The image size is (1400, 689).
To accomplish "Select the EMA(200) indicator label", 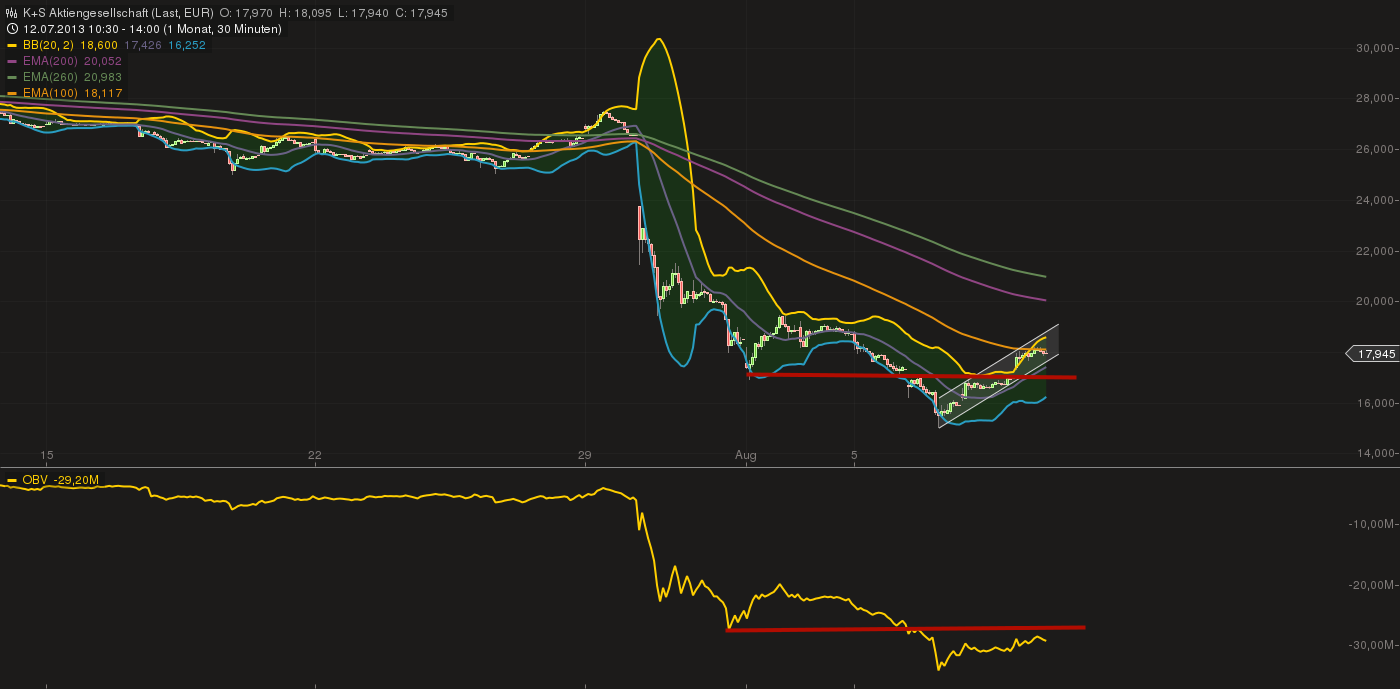I will 50,61.
